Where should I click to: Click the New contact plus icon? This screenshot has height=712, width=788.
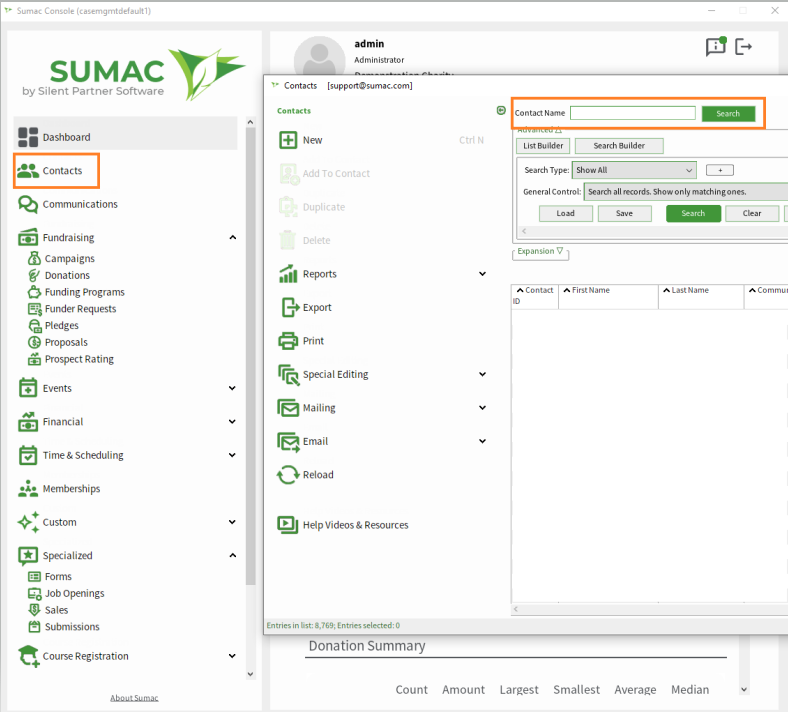[288, 140]
